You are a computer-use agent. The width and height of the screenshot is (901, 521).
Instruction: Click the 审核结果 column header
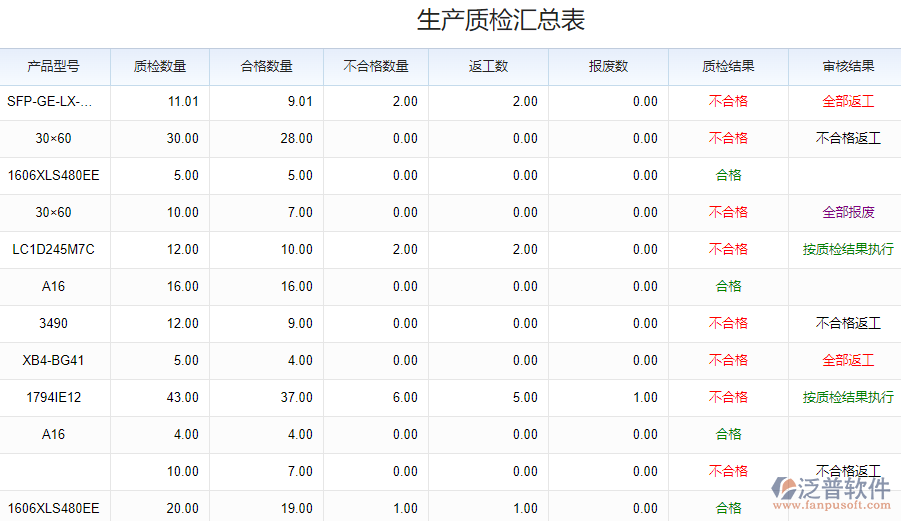848,67
